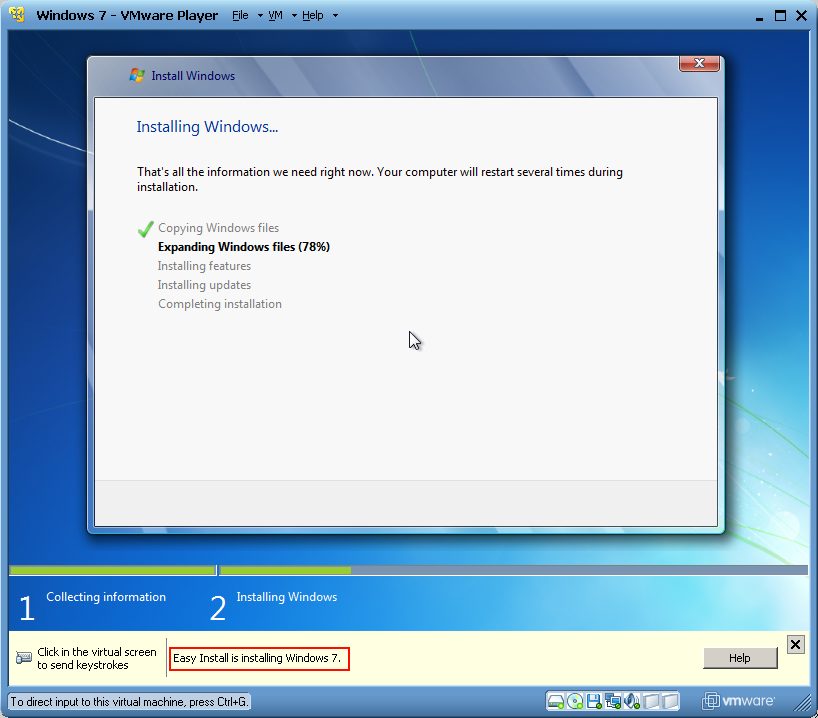Click 'Installing updates' step text

click(204, 285)
